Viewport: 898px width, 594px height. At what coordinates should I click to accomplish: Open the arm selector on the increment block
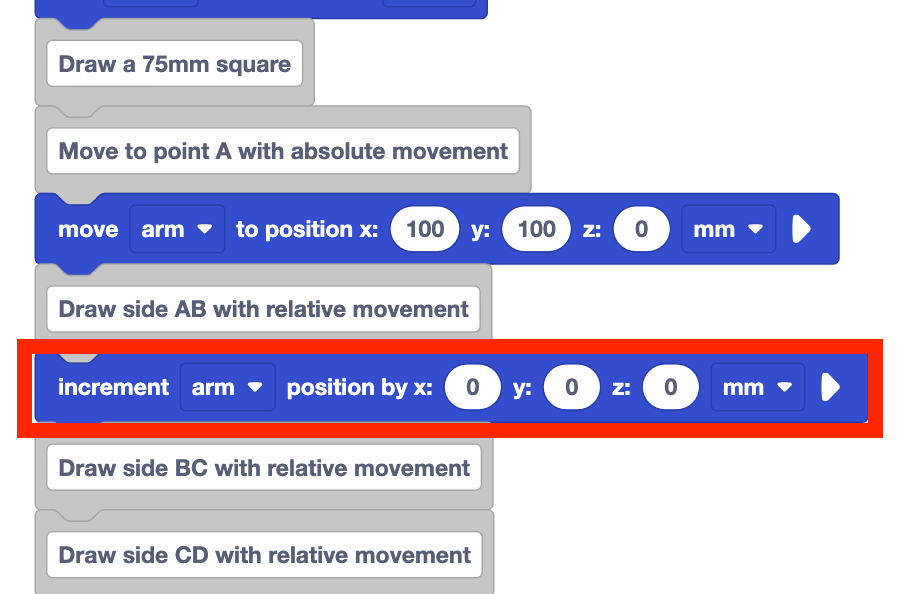227,387
